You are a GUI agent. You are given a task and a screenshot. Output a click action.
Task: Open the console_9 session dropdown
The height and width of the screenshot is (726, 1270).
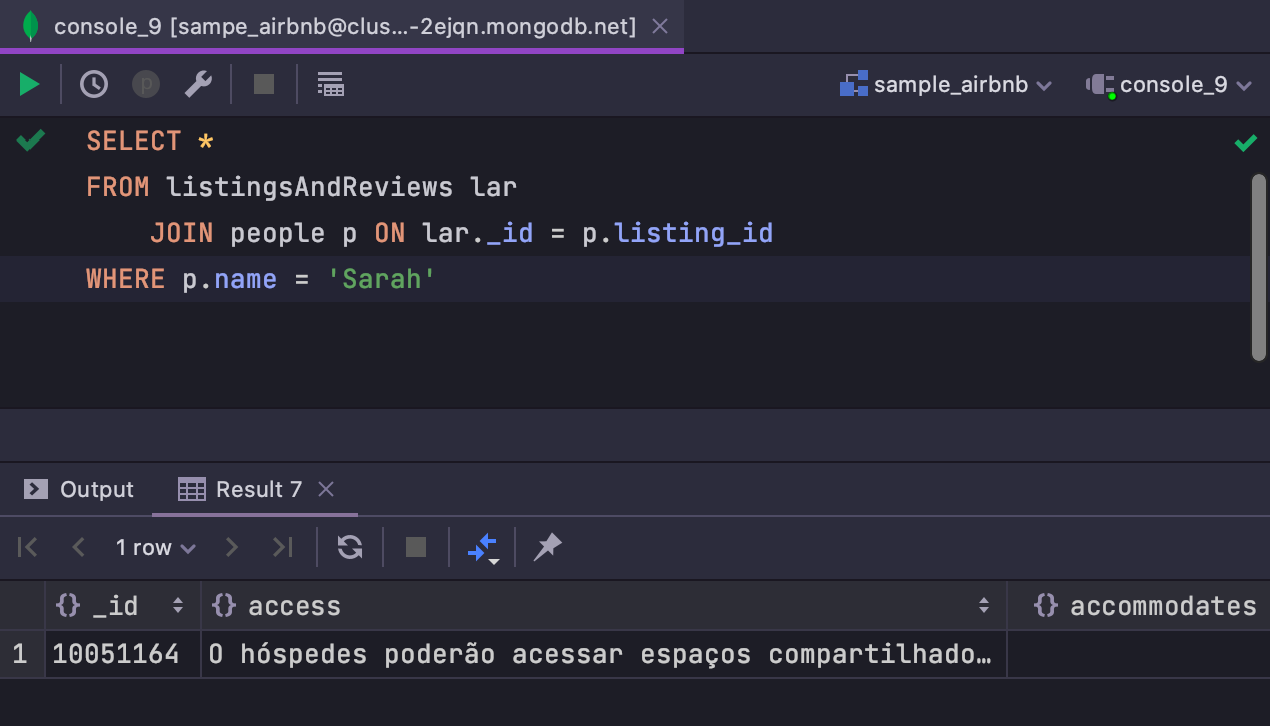click(x=1169, y=85)
